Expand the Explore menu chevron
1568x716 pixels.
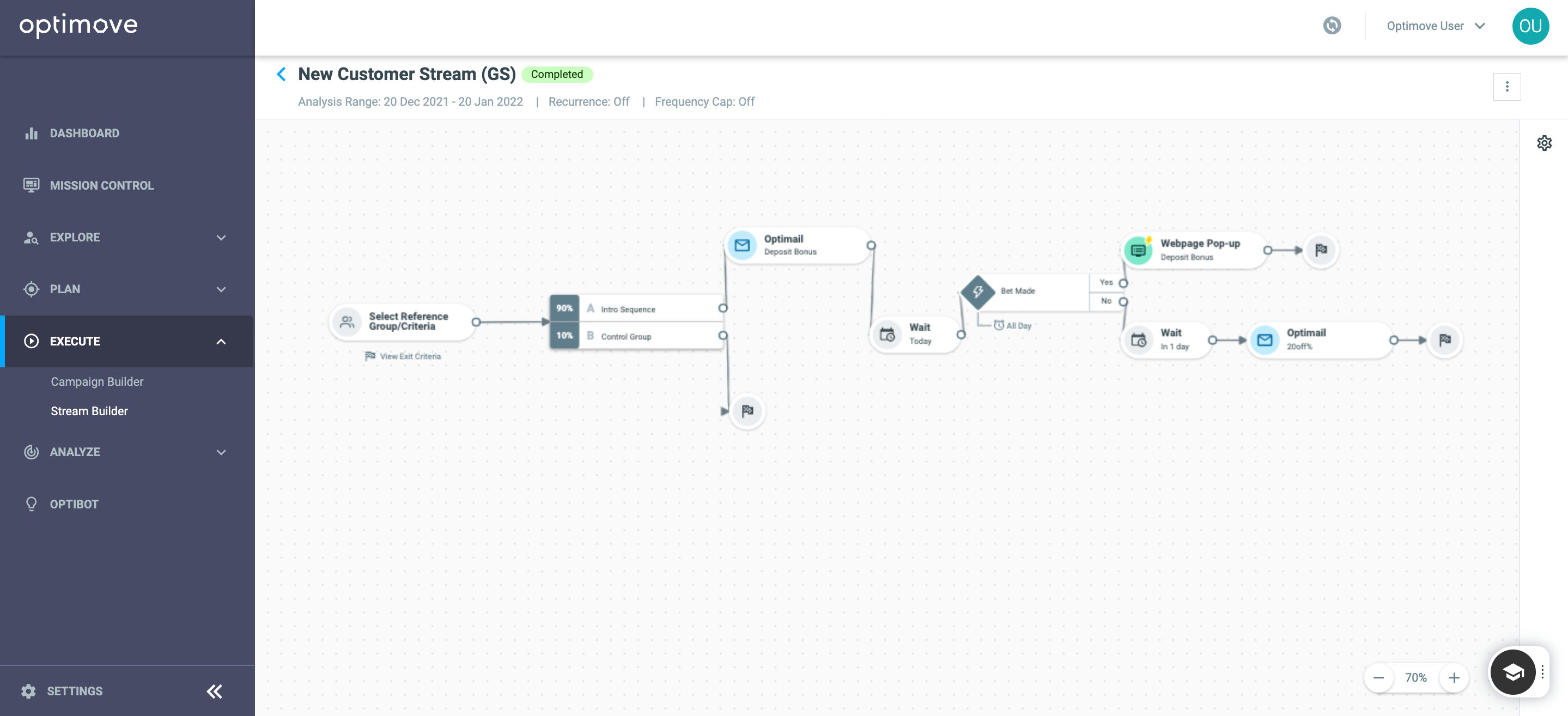coord(221,238)
